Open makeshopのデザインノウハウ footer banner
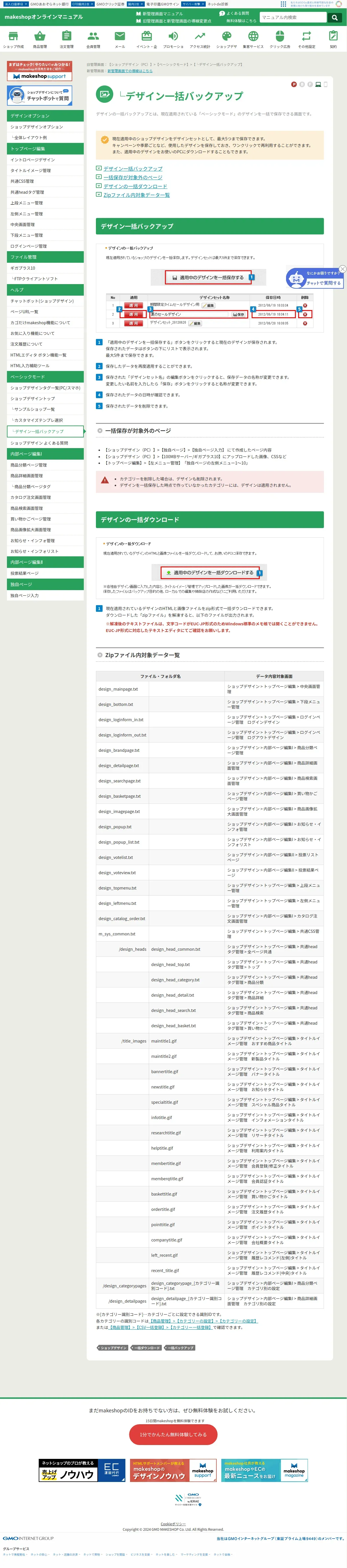This screenshot has width=347, height=1568. click(173, 1471)
